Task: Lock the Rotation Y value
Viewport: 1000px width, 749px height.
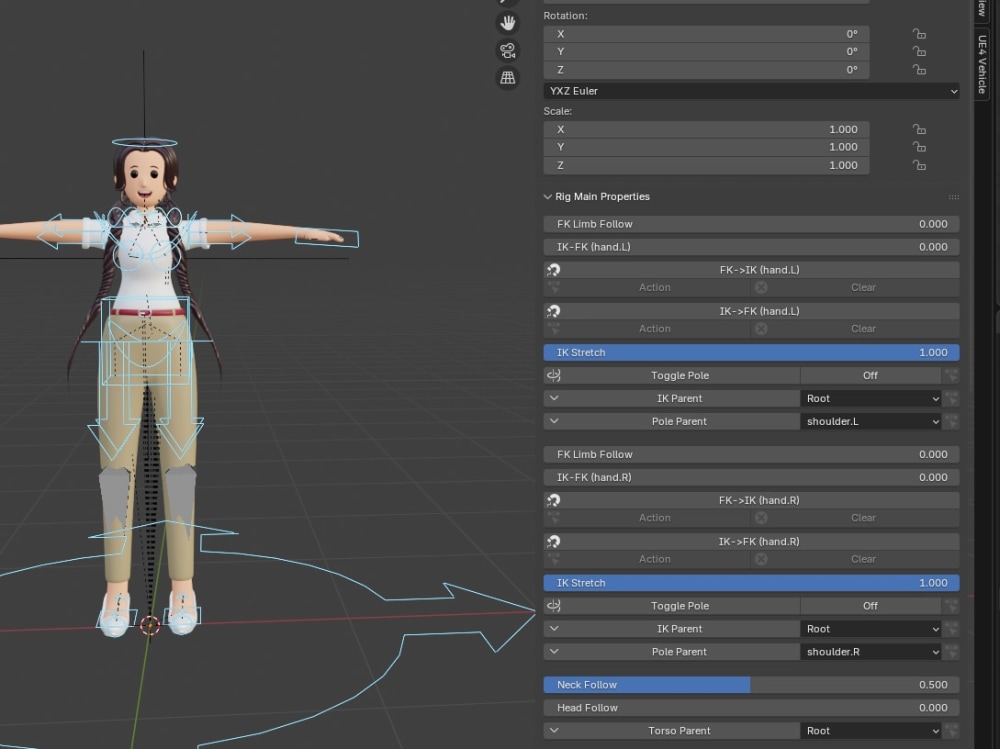Action: pyautogui.click(x=919, y=52)
